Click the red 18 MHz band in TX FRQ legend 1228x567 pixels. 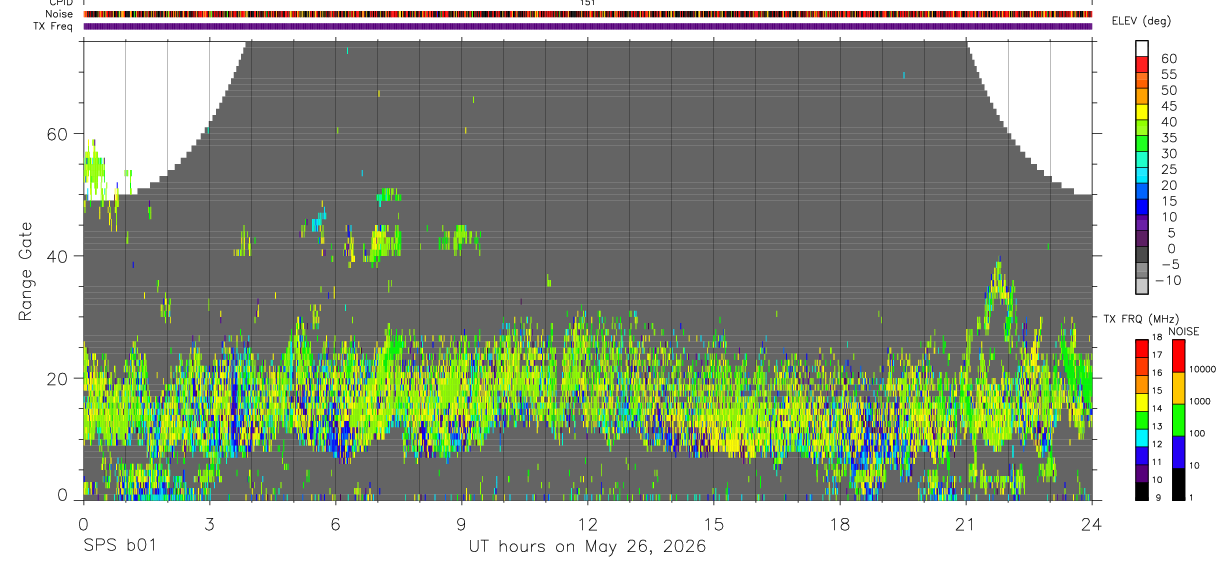point(1141,348)
